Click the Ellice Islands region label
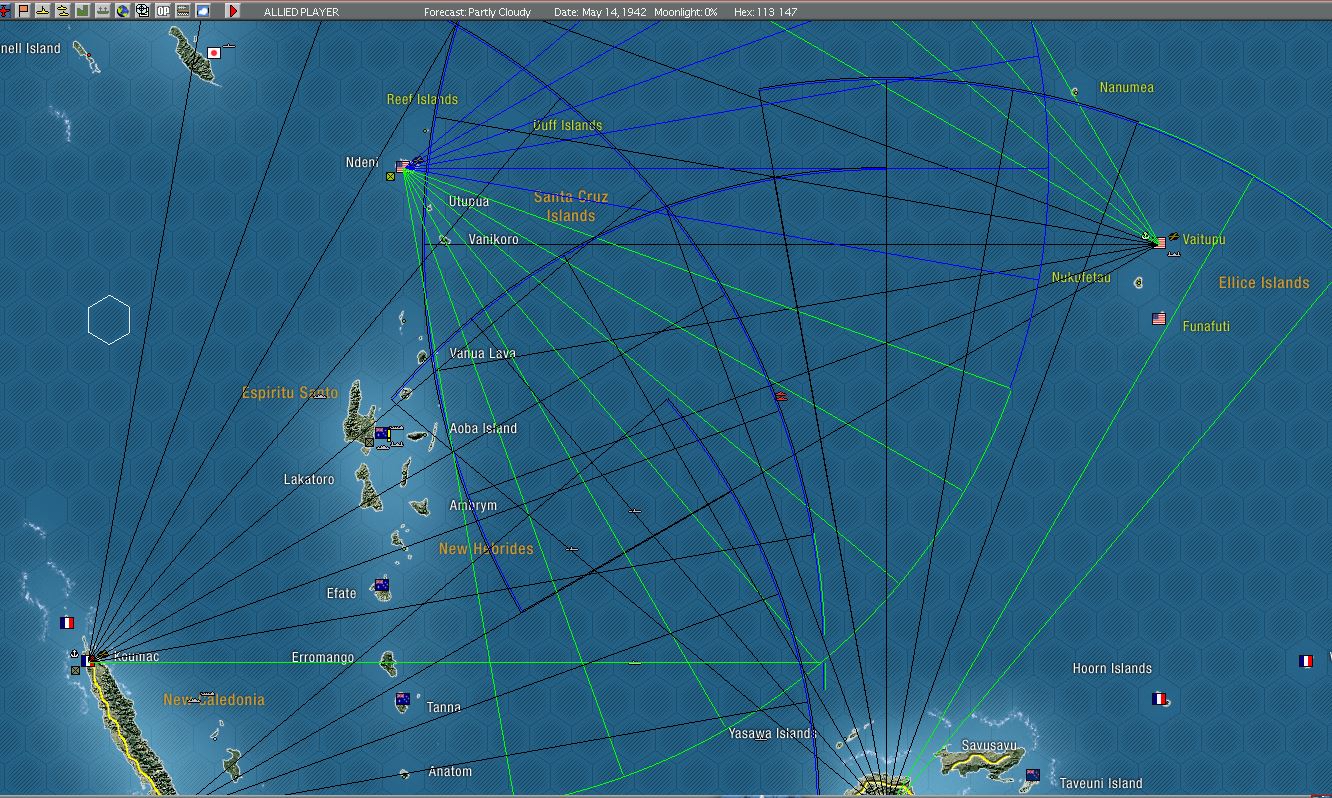1332x798 pixels. 1264,283
